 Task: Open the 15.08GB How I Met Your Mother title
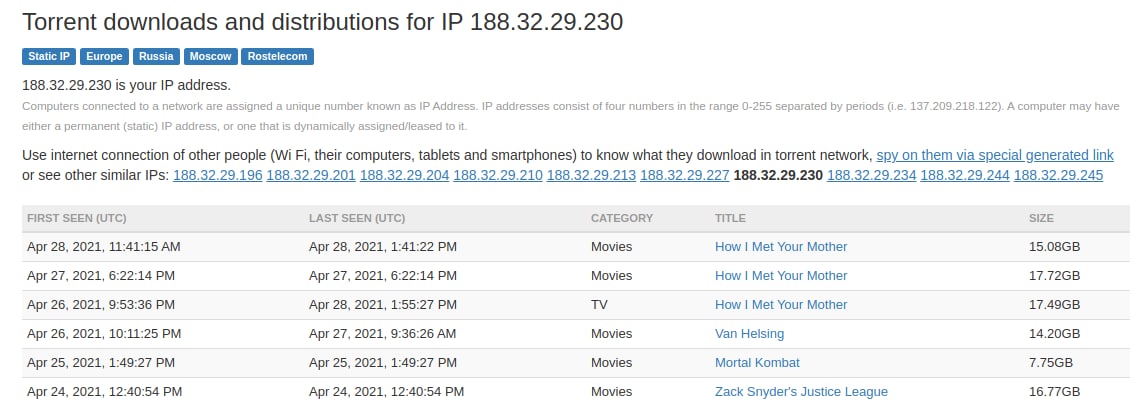pyautogui.click(x=781, y=246)
